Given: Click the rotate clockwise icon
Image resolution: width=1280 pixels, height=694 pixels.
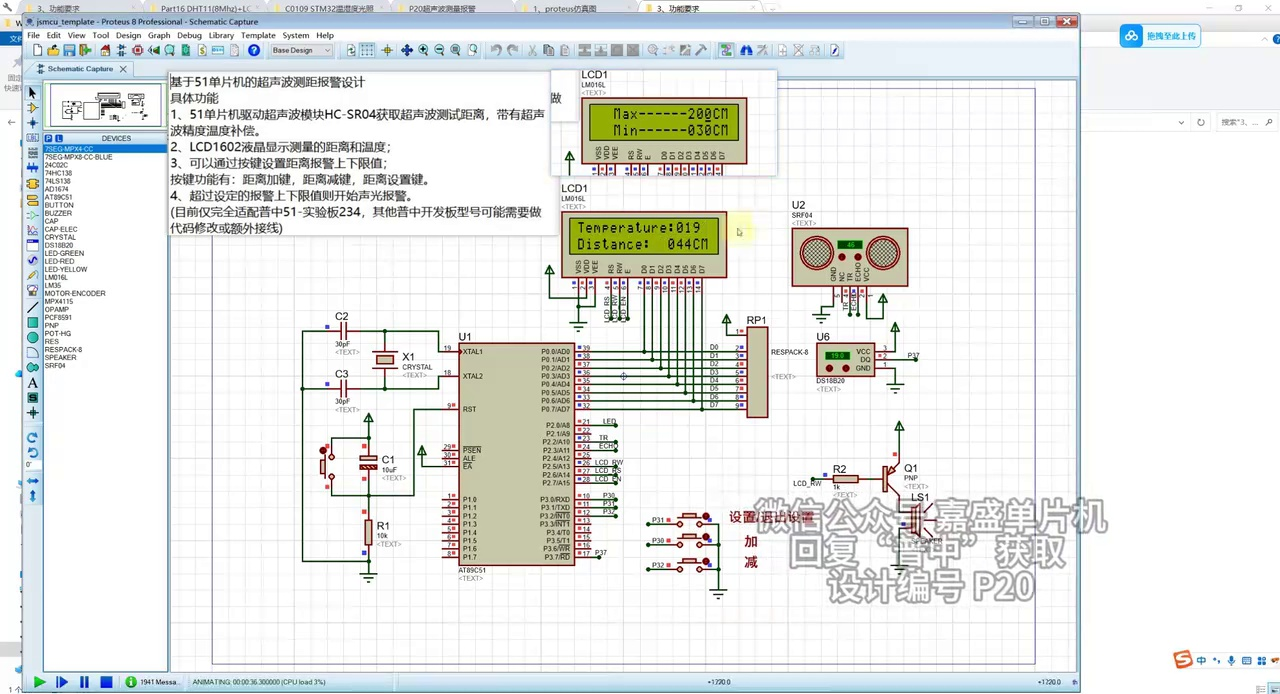Looking at the screenshot, I should [x=32, y=438].
